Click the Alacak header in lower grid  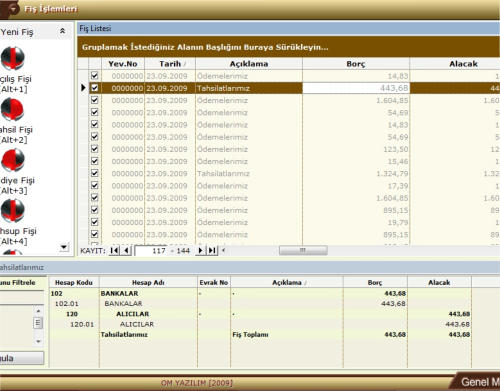click(x=439, y=283)
